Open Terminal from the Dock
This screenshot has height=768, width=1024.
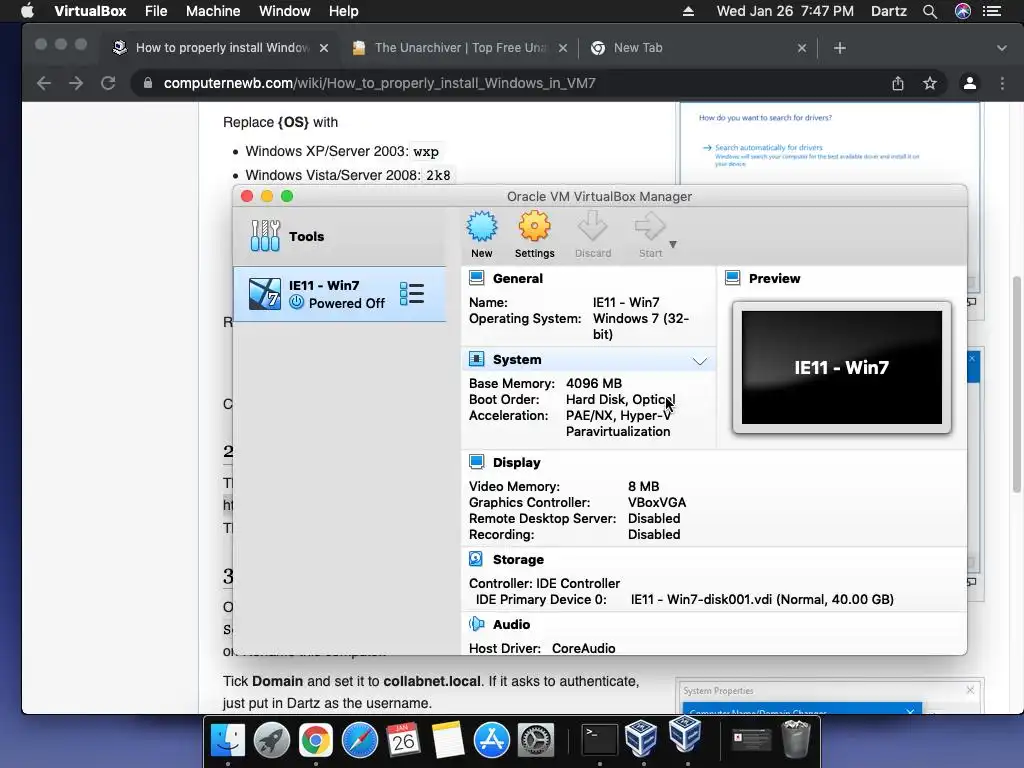[x=599, y=741]
